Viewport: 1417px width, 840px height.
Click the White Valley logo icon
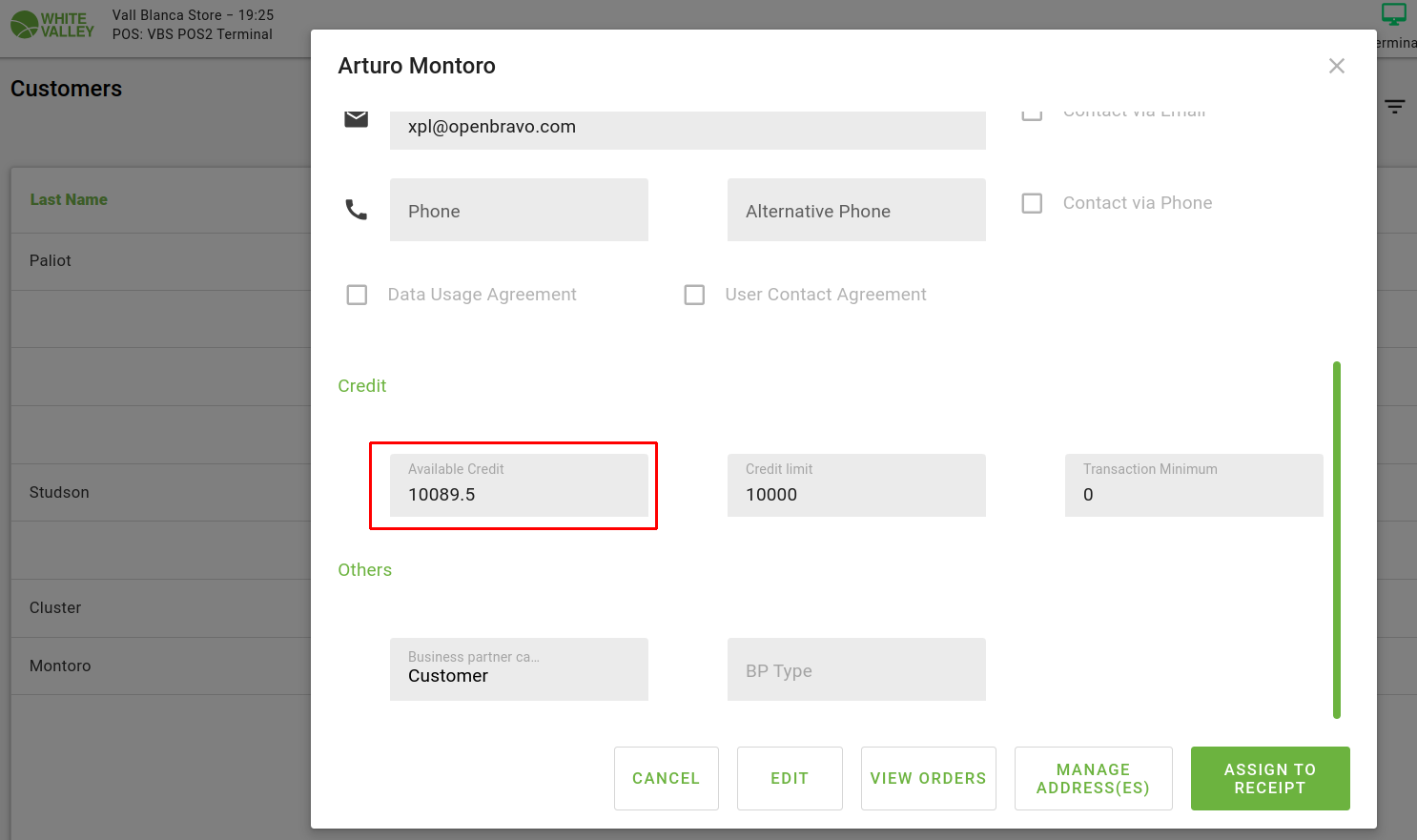[x=25, y=25]
